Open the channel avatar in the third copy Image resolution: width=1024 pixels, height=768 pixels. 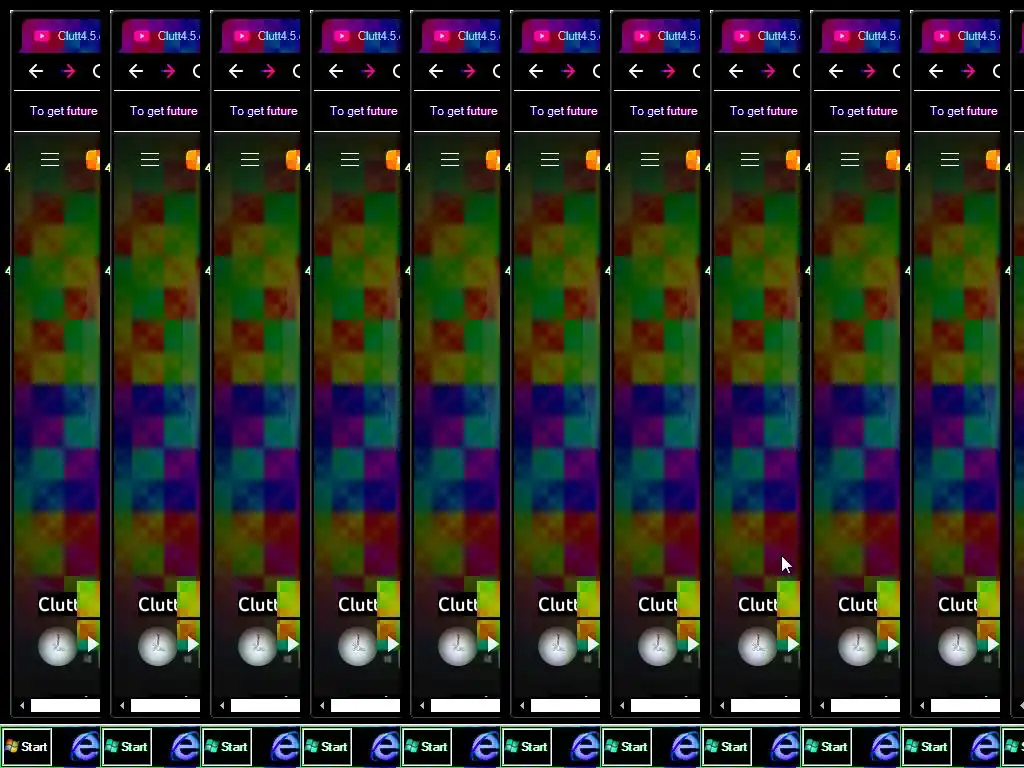click(x=257, y=647)
